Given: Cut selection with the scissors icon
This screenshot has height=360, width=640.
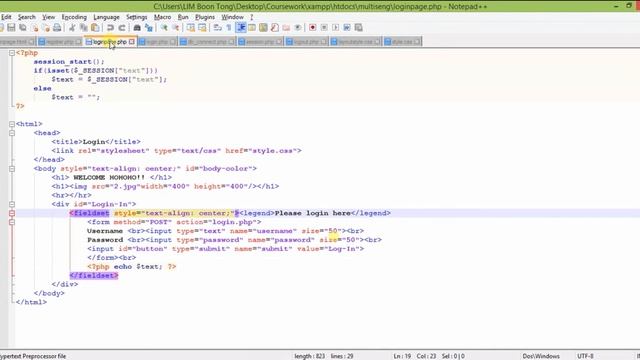Looking at the screenshot, I should coord(72,28).
